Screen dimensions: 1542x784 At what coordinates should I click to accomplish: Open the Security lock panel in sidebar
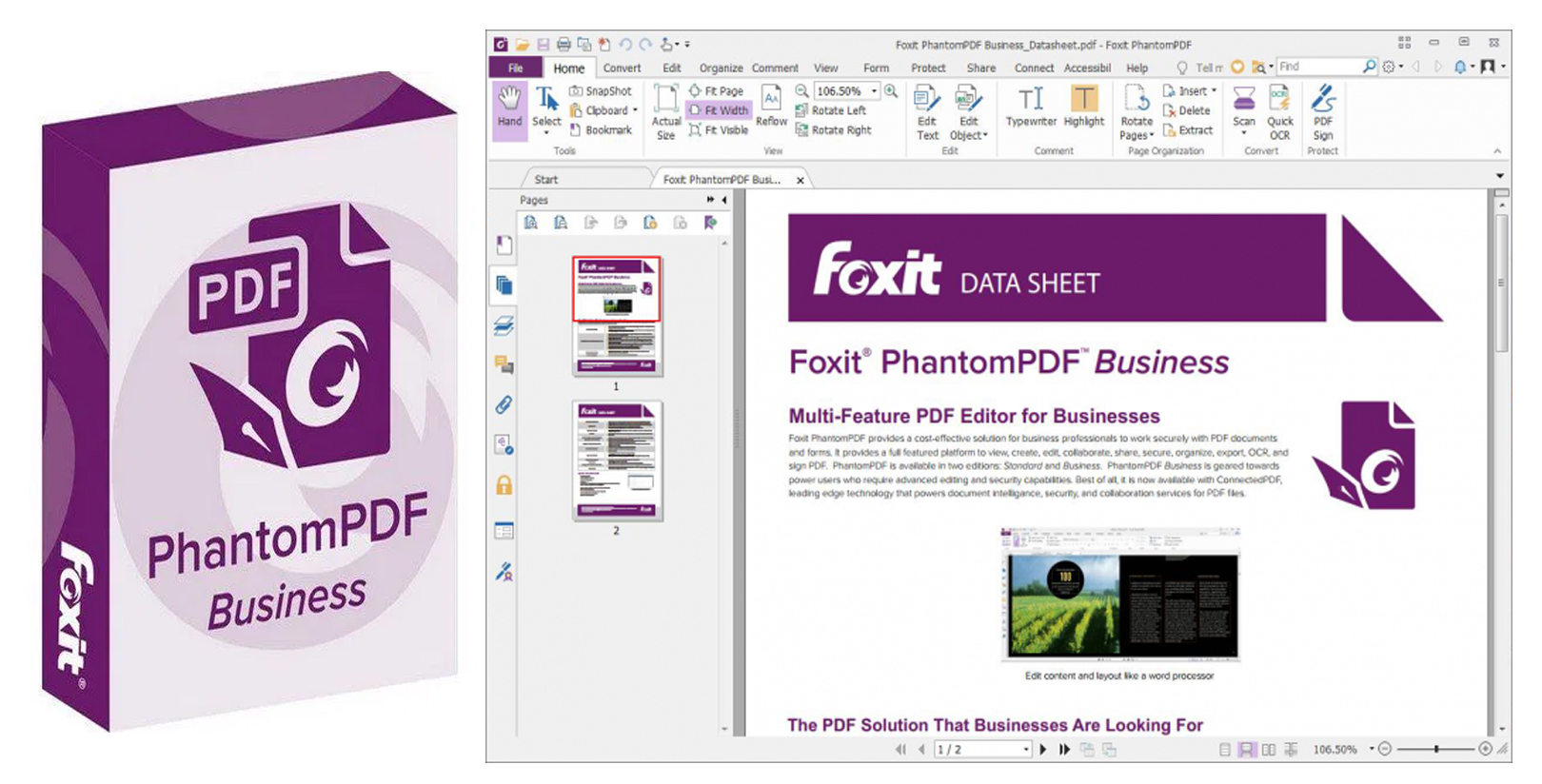coord(504,485)
